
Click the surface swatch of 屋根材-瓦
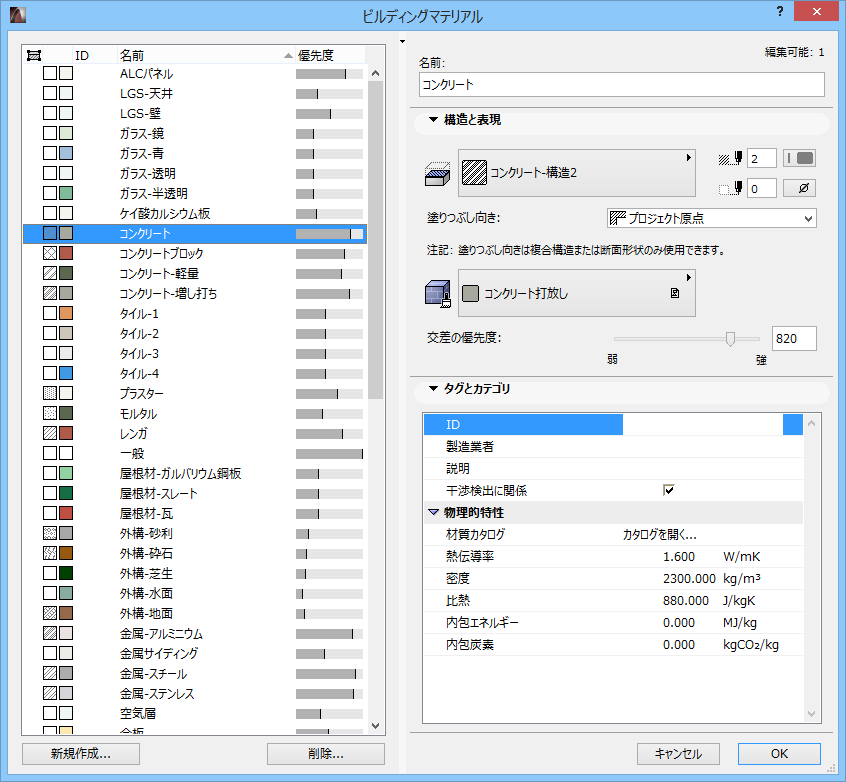coord(66,513)
